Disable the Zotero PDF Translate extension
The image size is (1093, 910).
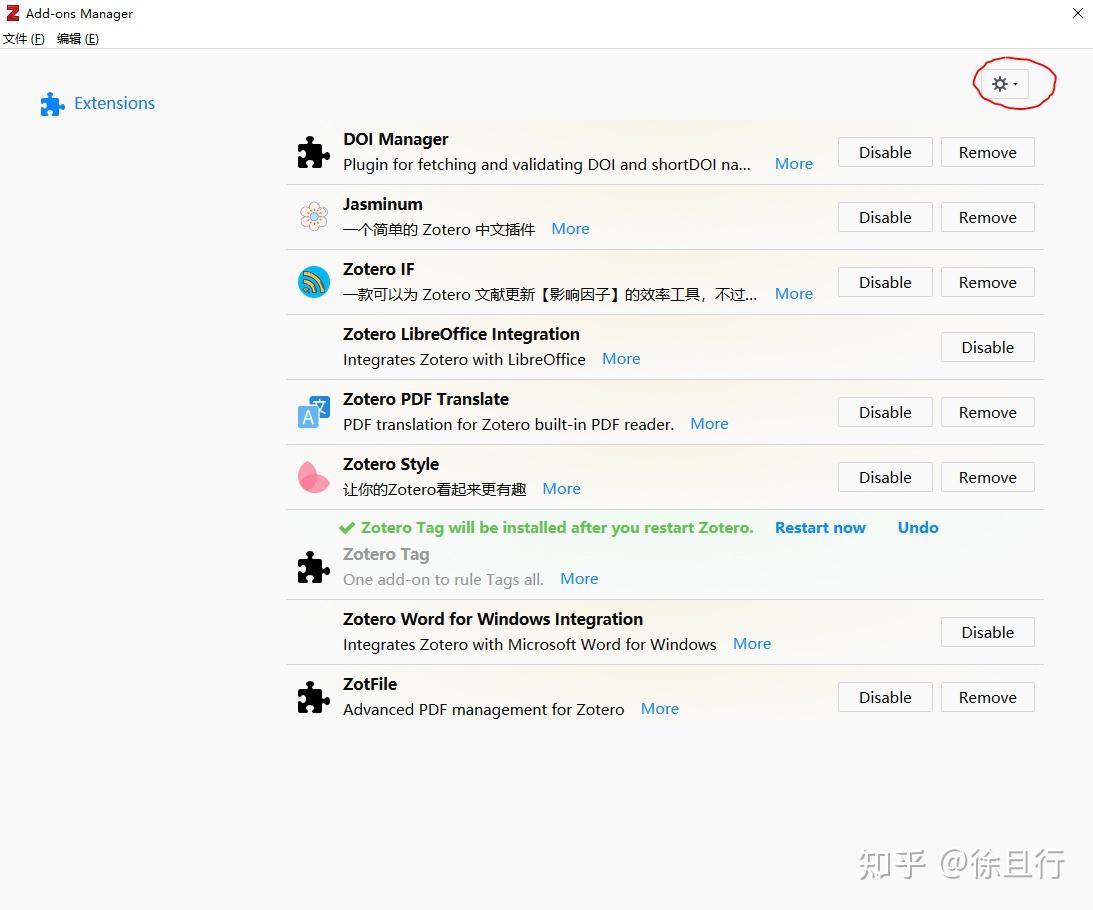885,411
